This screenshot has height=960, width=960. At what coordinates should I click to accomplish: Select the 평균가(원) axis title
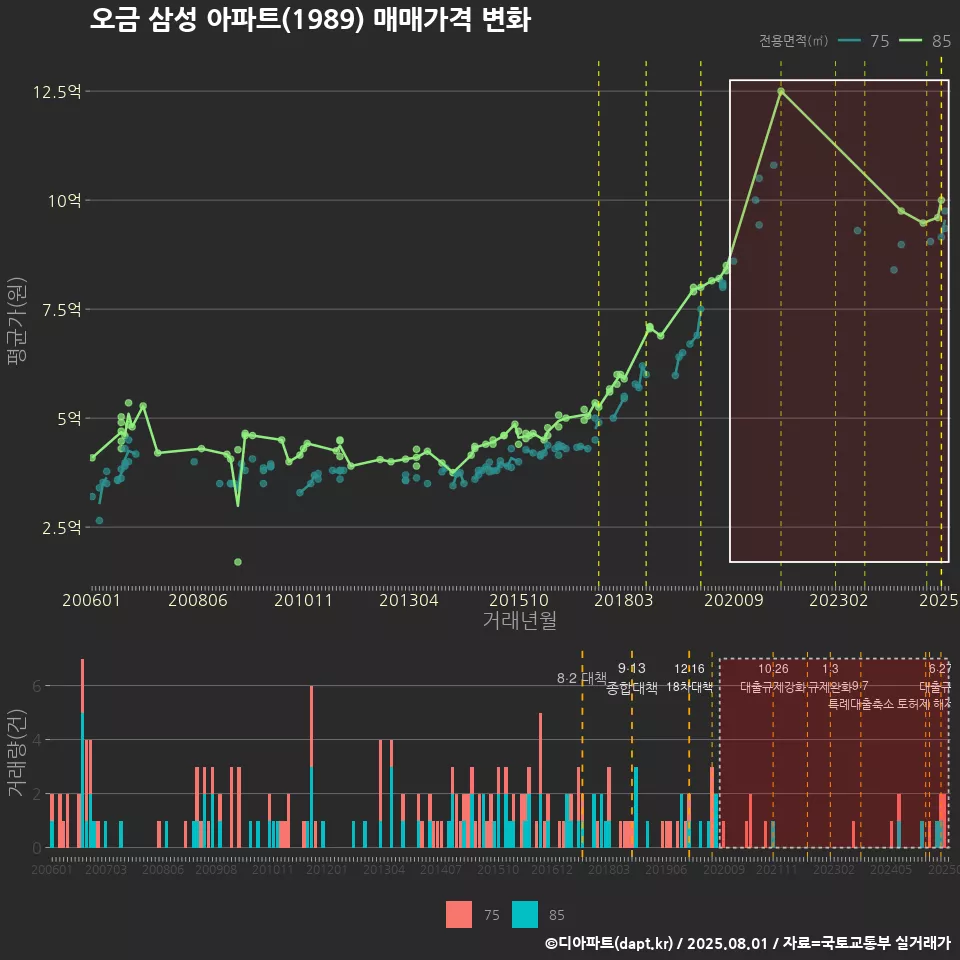(x=17, y=321)
